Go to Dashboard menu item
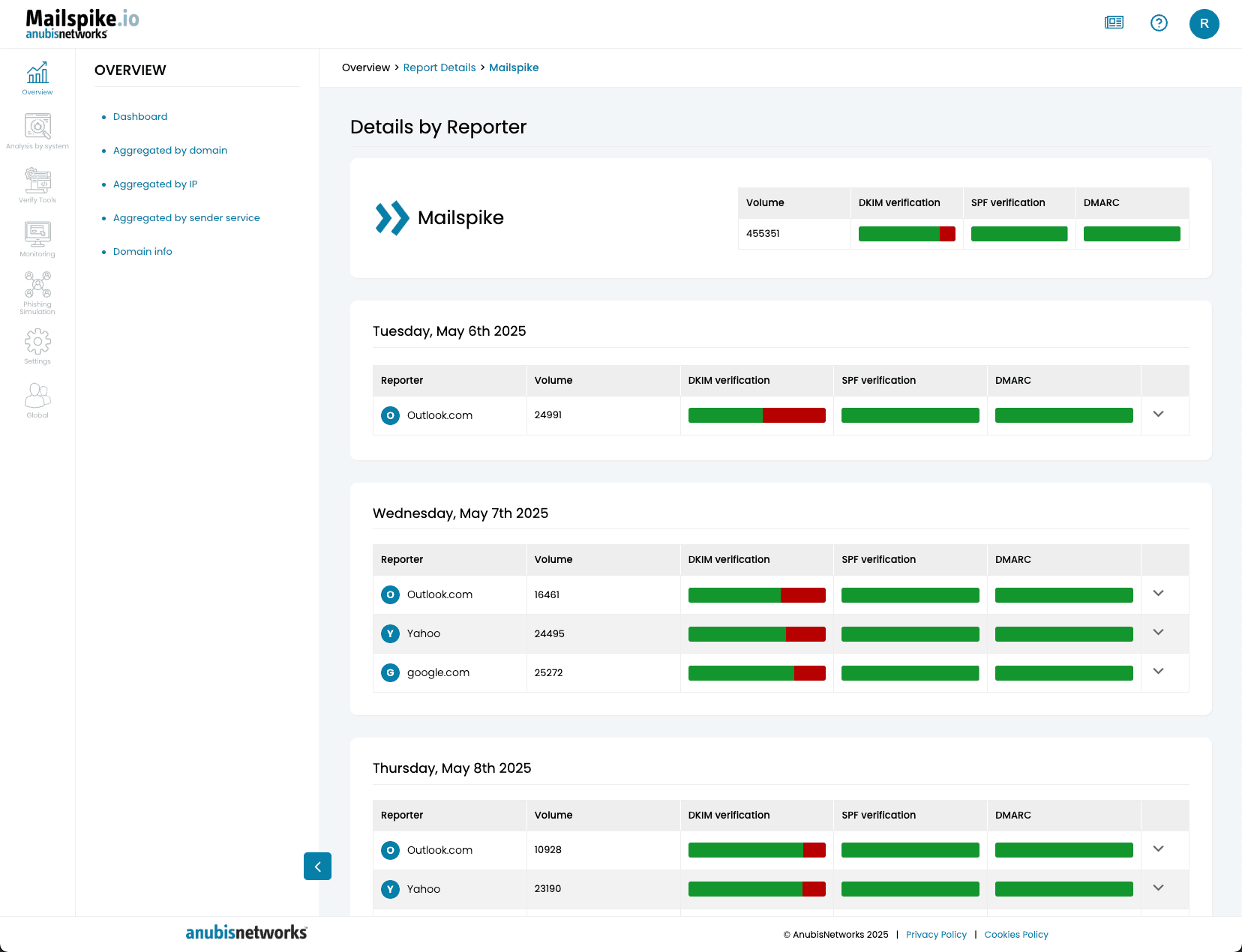 point(140,117)
